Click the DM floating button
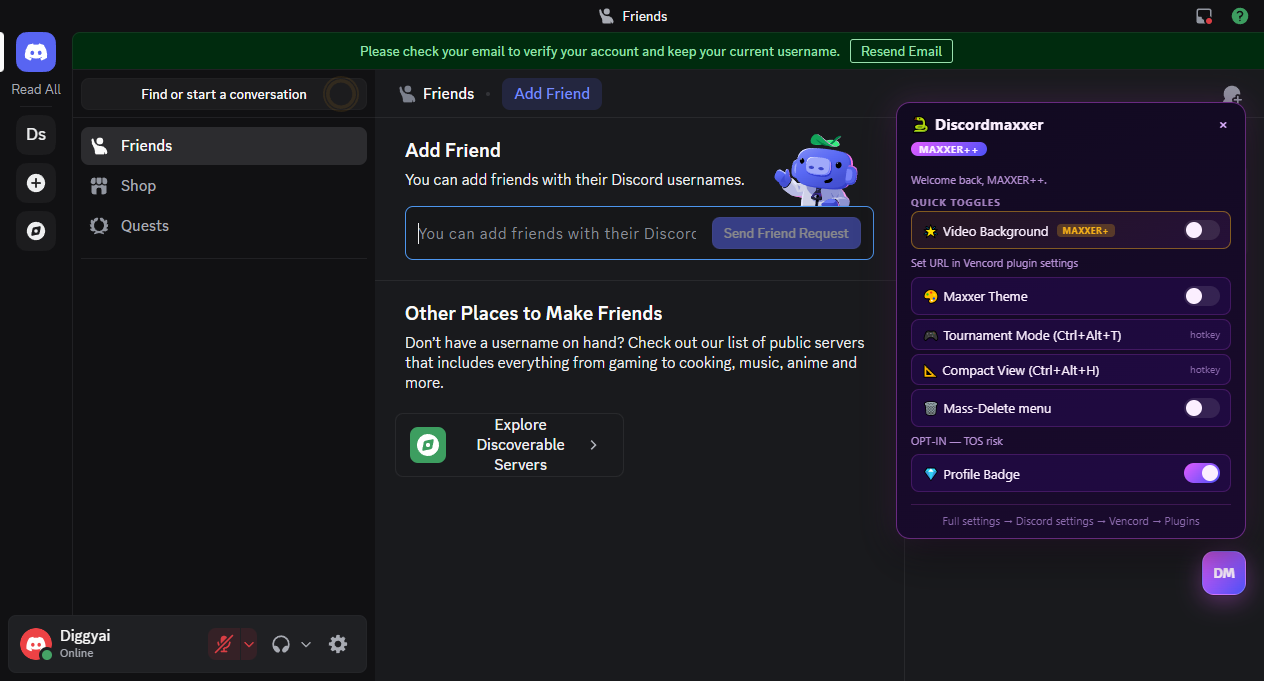This screenshot has height=681, width=1264. point(1224,573)
